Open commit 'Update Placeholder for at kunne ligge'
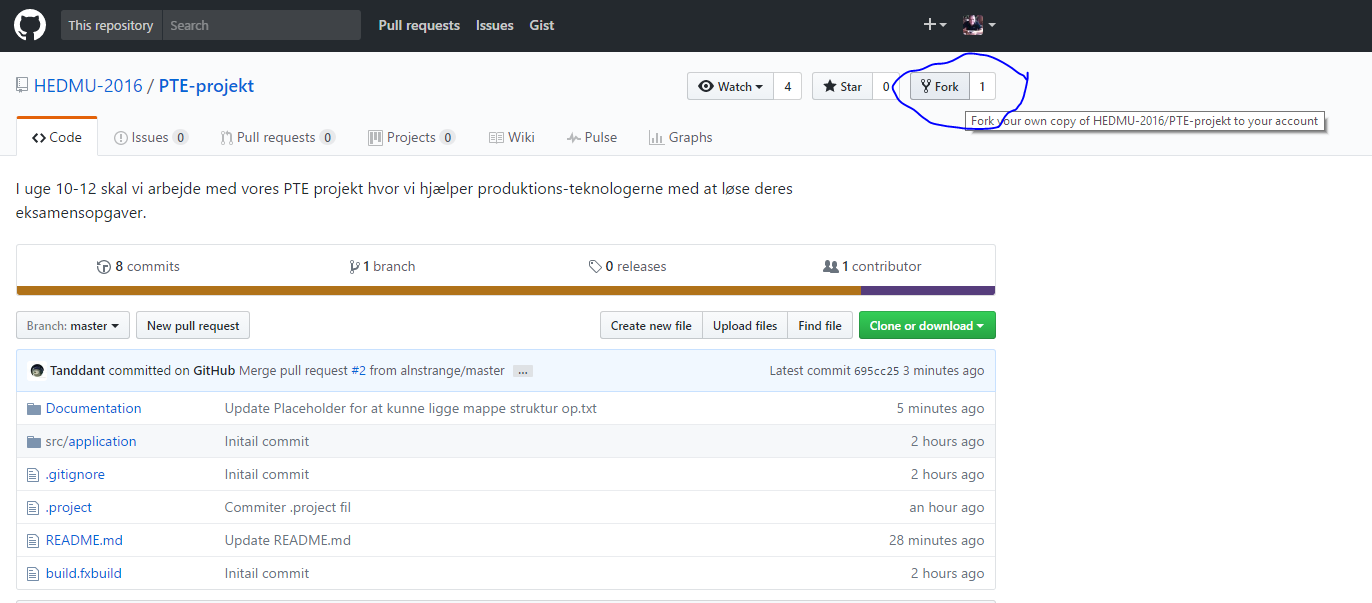Image resolution: width=1372 pixels, height=603 pixels. [x=411, y=408]
